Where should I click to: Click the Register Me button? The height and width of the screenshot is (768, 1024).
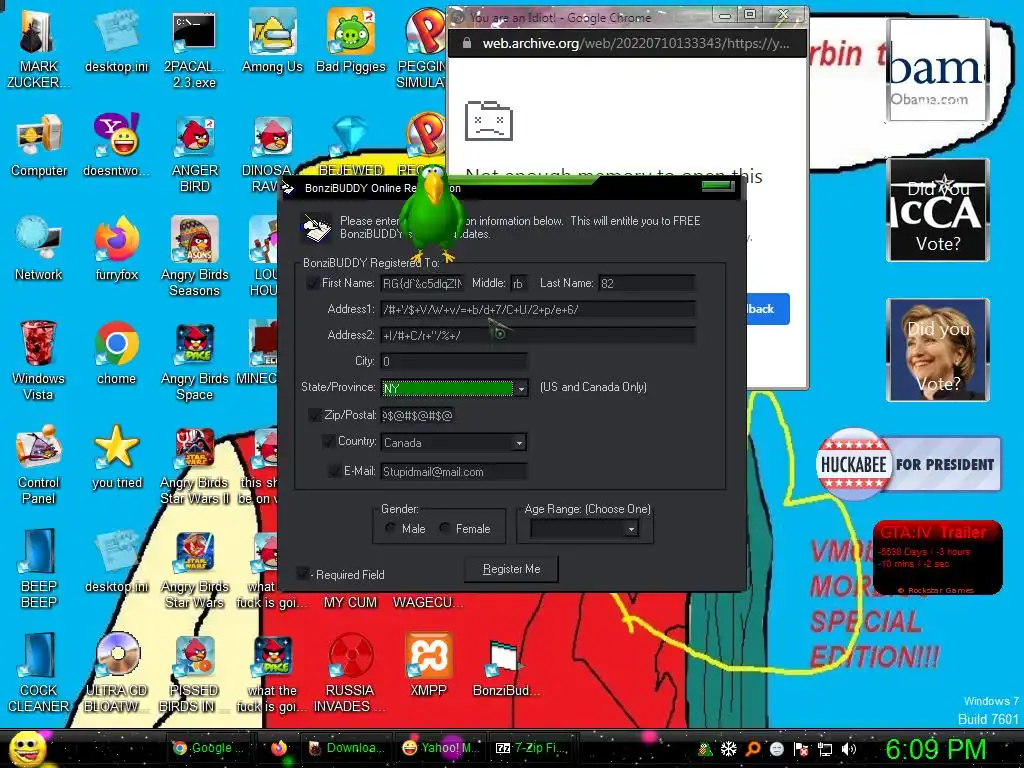[x=511, y=569]
